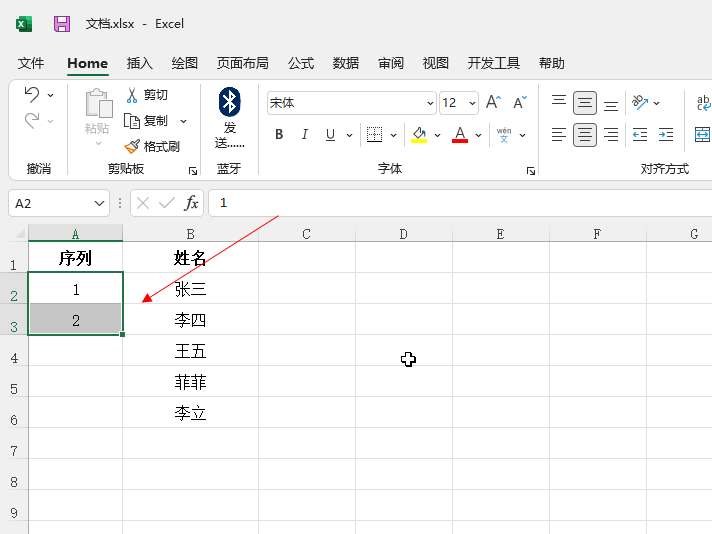Screen dimensions: 712x534
Task: Expand the Undo history dropdown arrow
Action: (x=50, y=95)
